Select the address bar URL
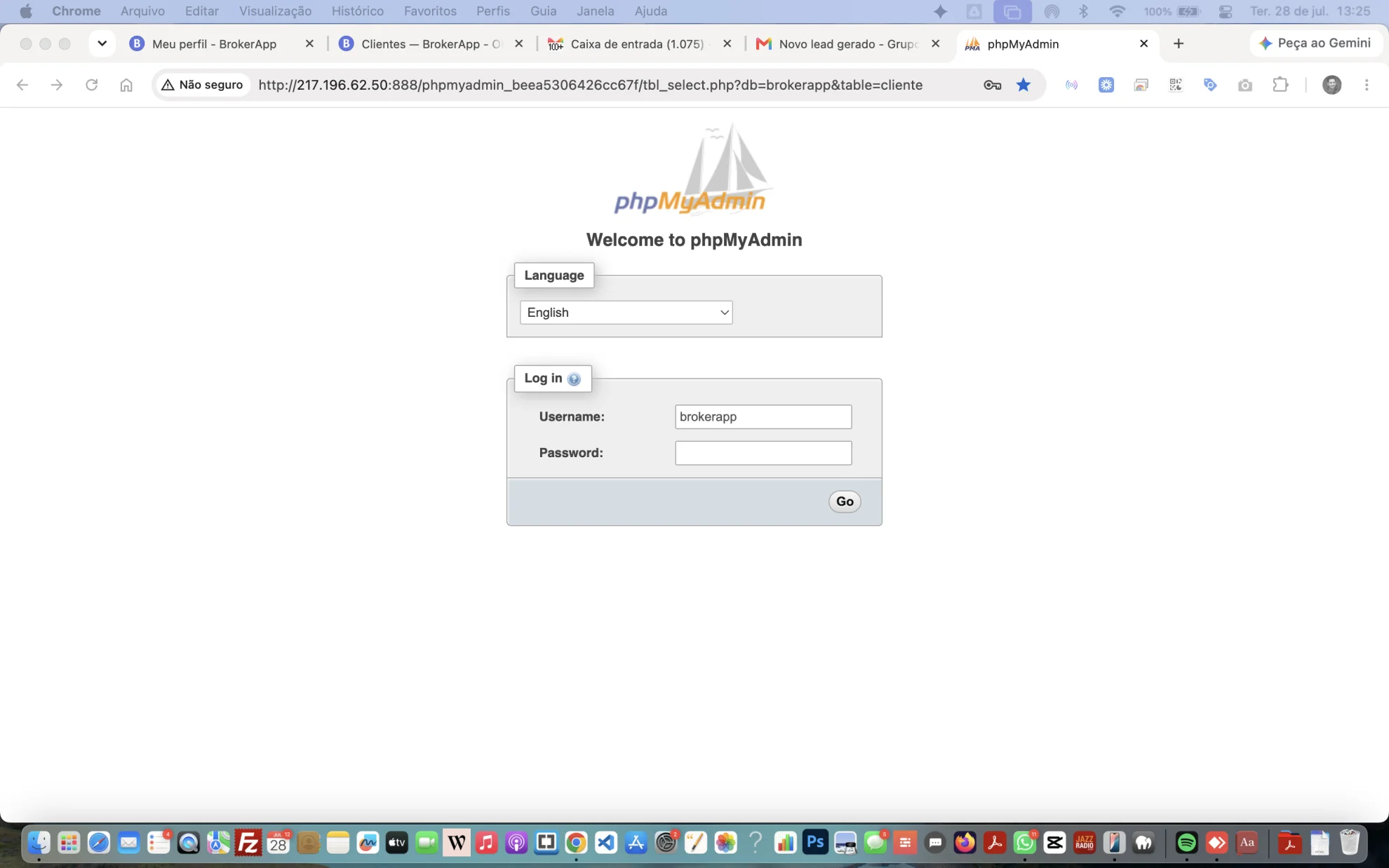1389x868 pixels. 590,85
